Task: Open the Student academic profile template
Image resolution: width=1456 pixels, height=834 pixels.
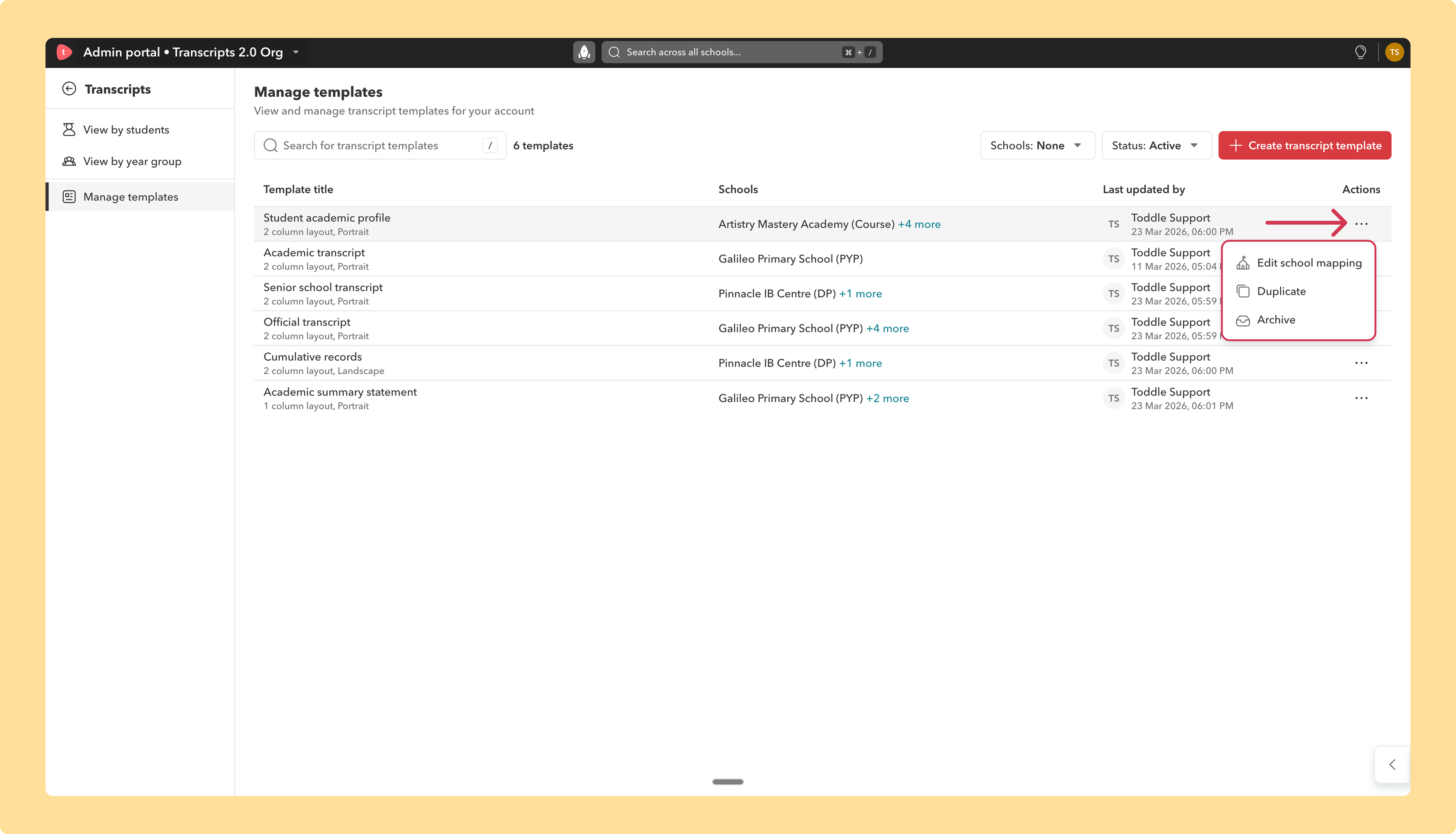Action: tap(327, 218)
